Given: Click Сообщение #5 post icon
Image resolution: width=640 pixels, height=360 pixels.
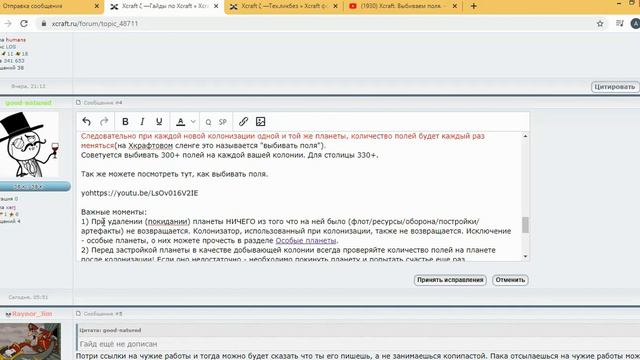Looking at the screenshot, I should coord(78,313).
